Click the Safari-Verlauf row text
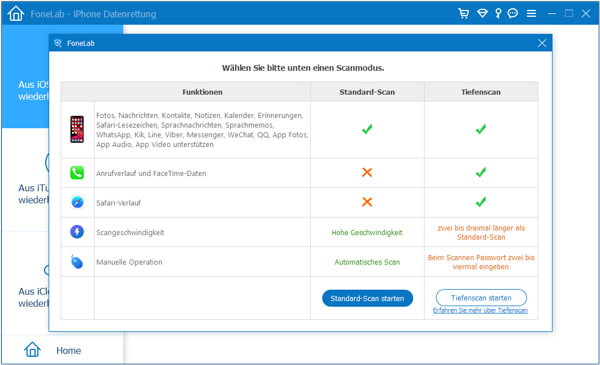Viewport: 600px width, 365px height. (118, 203)
